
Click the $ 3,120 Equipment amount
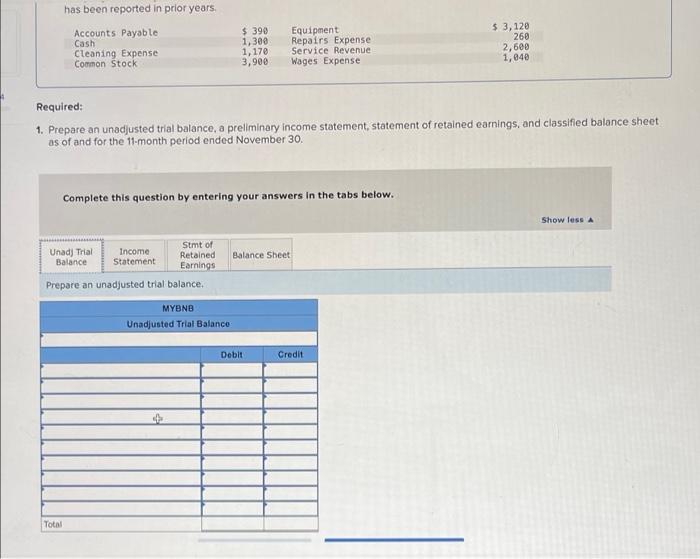(511, 26)
